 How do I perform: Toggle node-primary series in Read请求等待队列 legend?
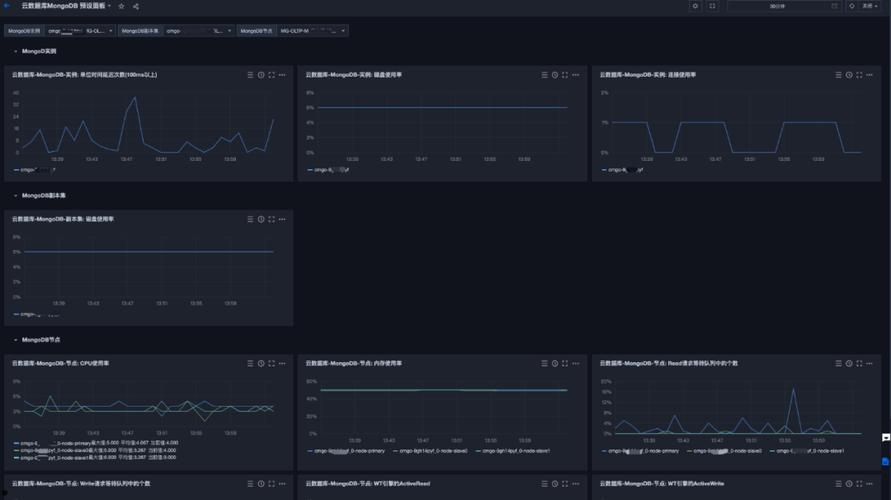(640, 451)
